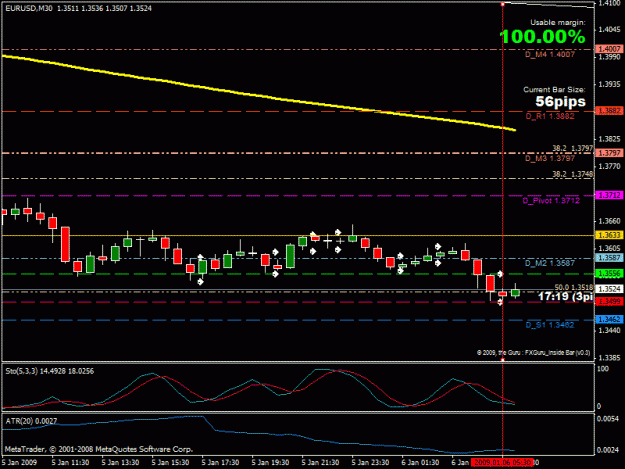Click the yellow moving average line
The height and width of the screenshot is (469, 625).
pos(259,97)
